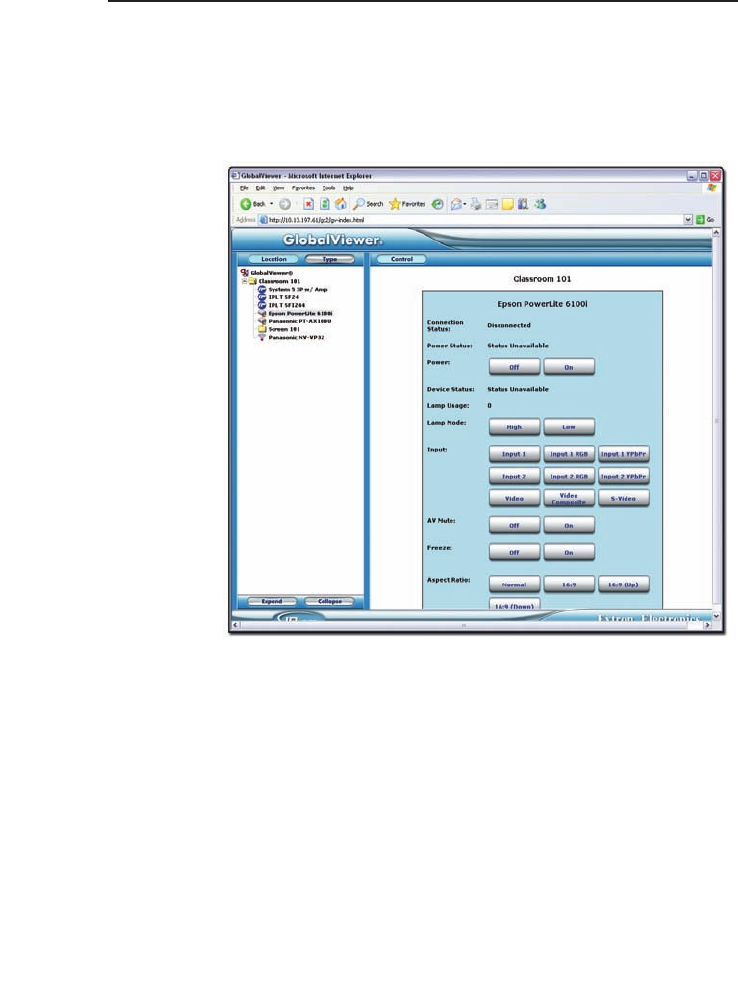The height and width of the screenshot is (997, 738).
Task: Open the File menu
Action: click(x=244, y=188)
